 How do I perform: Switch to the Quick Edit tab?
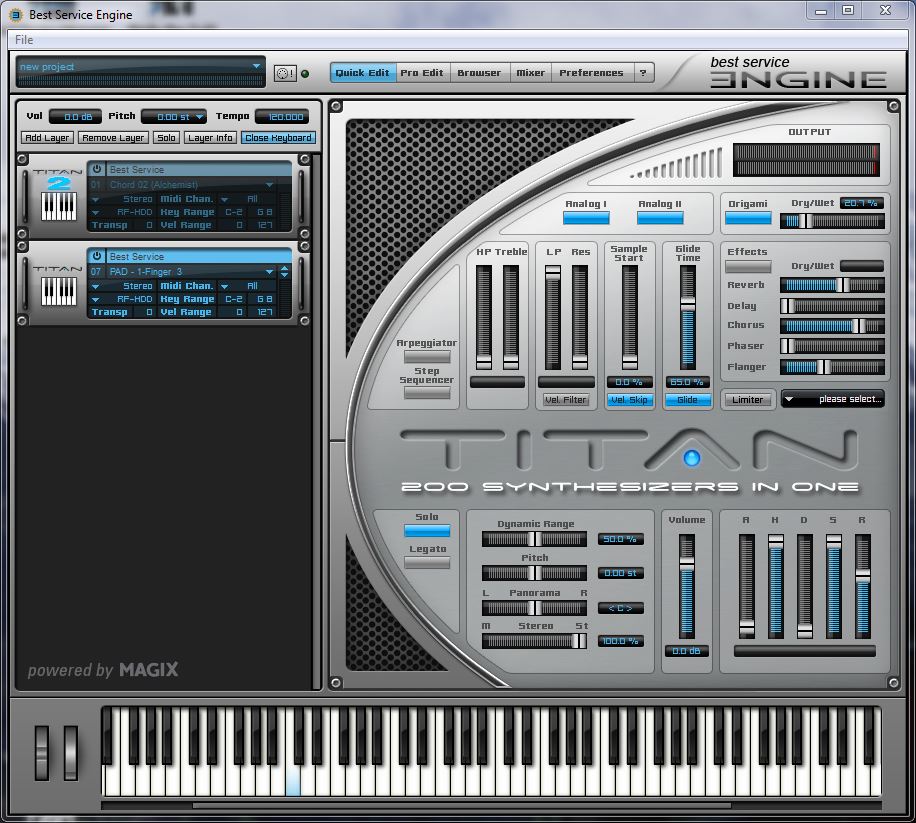click(362, 73)
